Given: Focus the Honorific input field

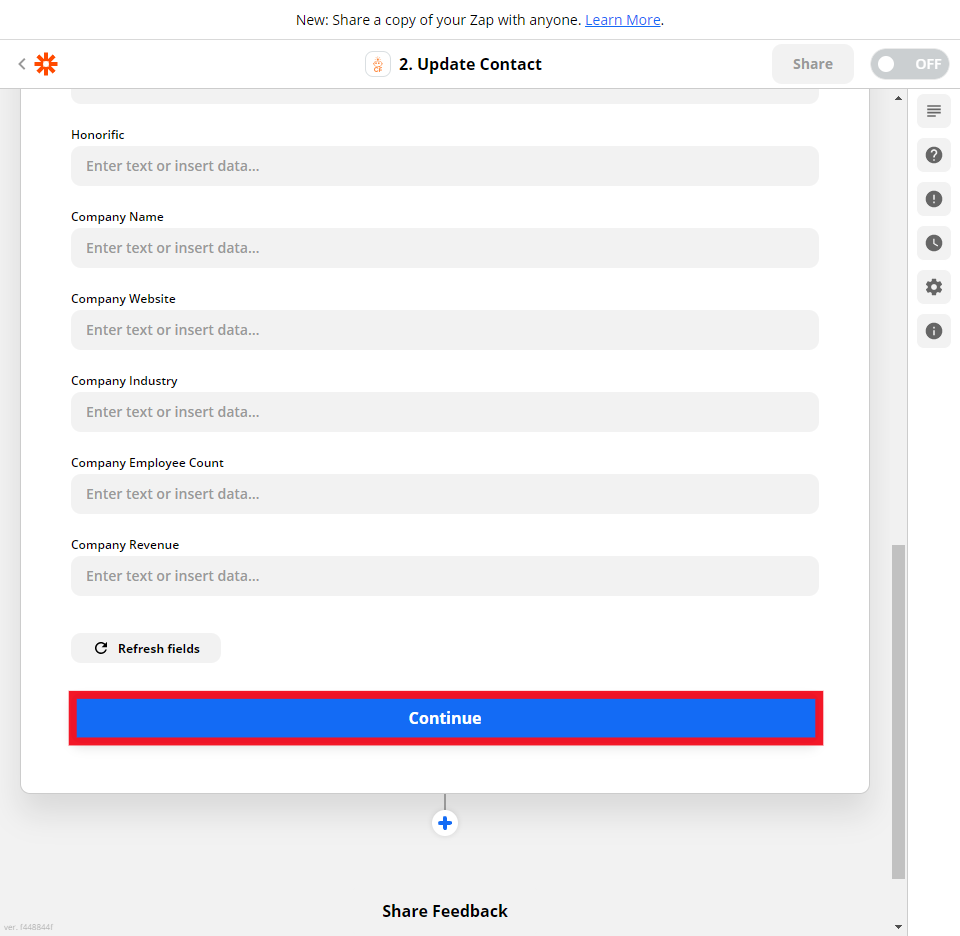Looking at the screenshot, I should [445, 166].
